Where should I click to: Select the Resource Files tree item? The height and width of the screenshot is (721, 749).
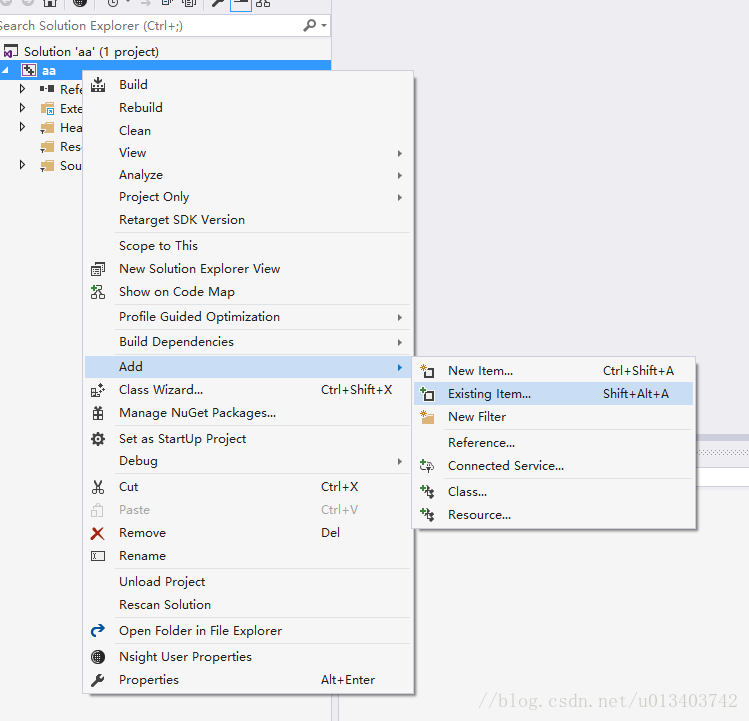click(x=61, y=147)
